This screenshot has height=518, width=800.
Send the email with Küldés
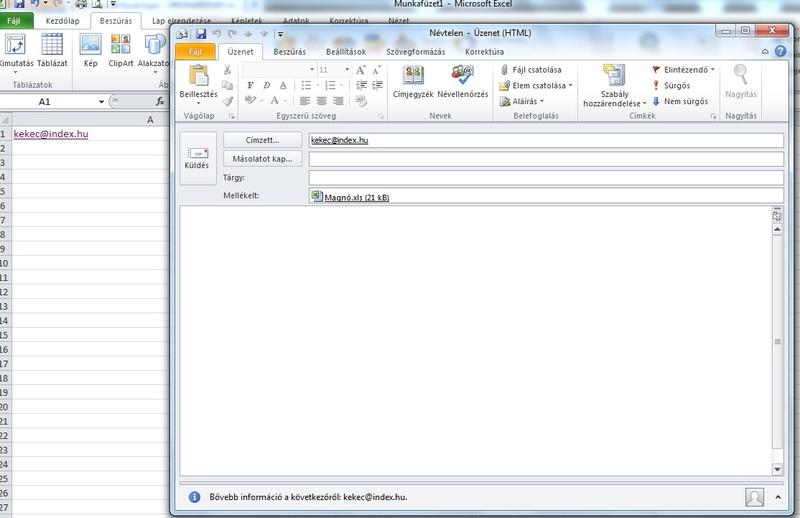coord(197,158)
